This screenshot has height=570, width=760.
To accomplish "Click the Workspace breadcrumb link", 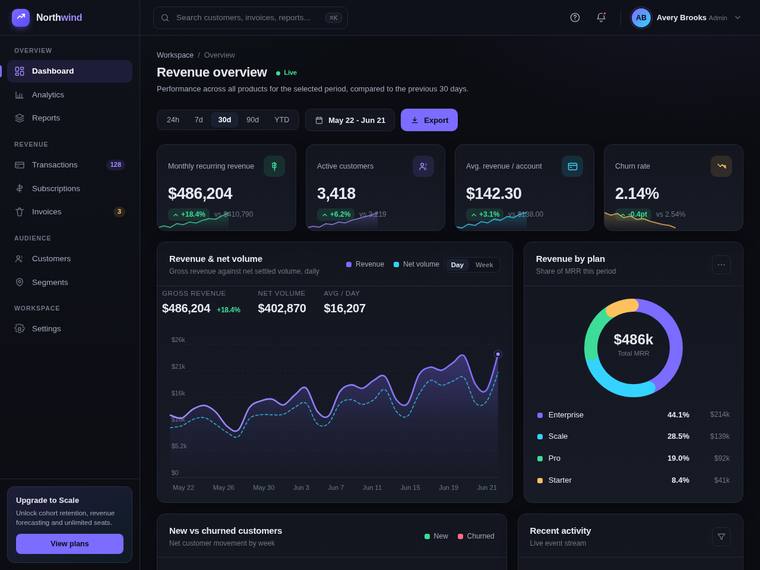I will (x=175, y=55).
